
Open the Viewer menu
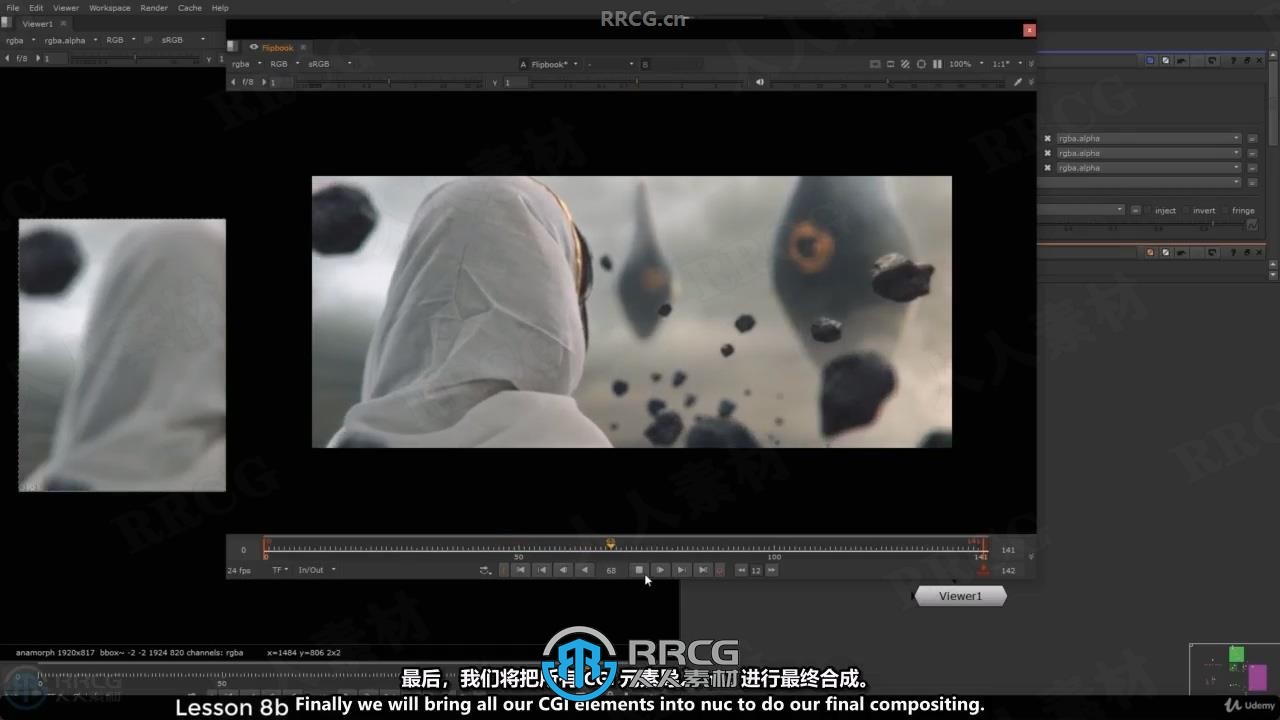tap(66, 8)
